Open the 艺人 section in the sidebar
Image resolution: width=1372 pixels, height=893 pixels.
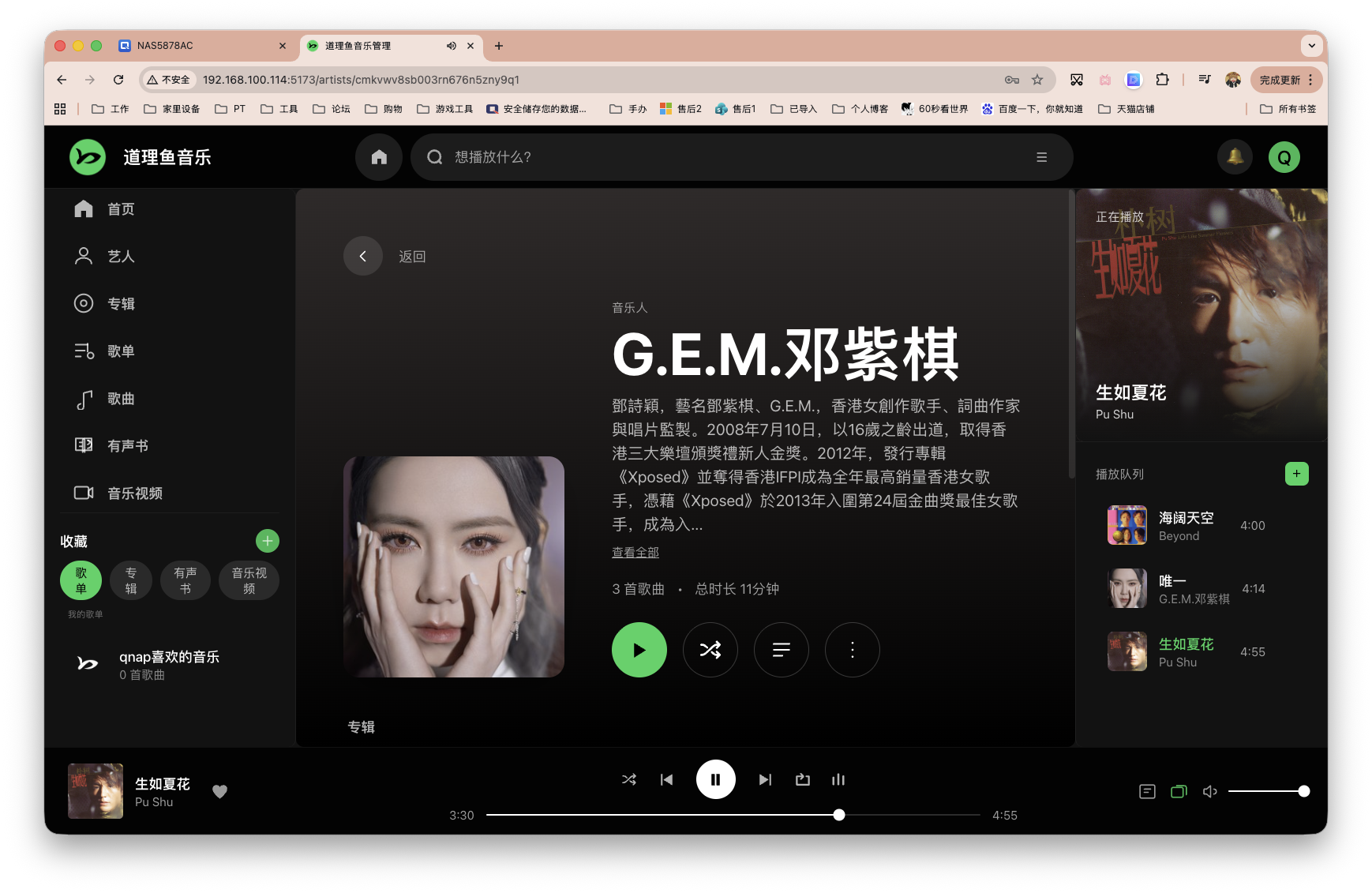[x=122, y=256]
